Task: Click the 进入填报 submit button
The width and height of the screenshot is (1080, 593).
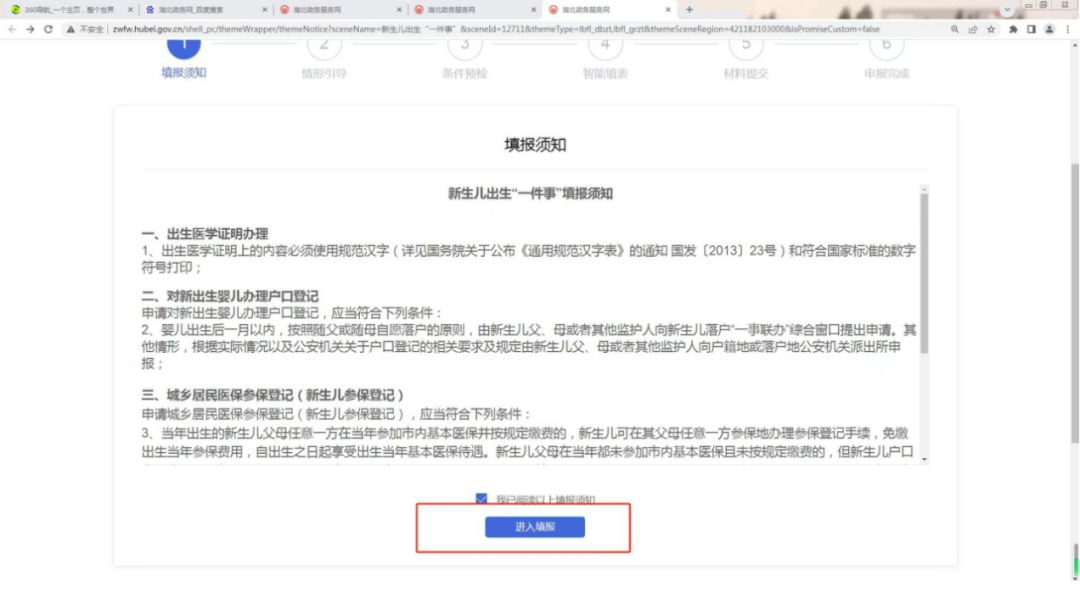Action: coord(535,527)
